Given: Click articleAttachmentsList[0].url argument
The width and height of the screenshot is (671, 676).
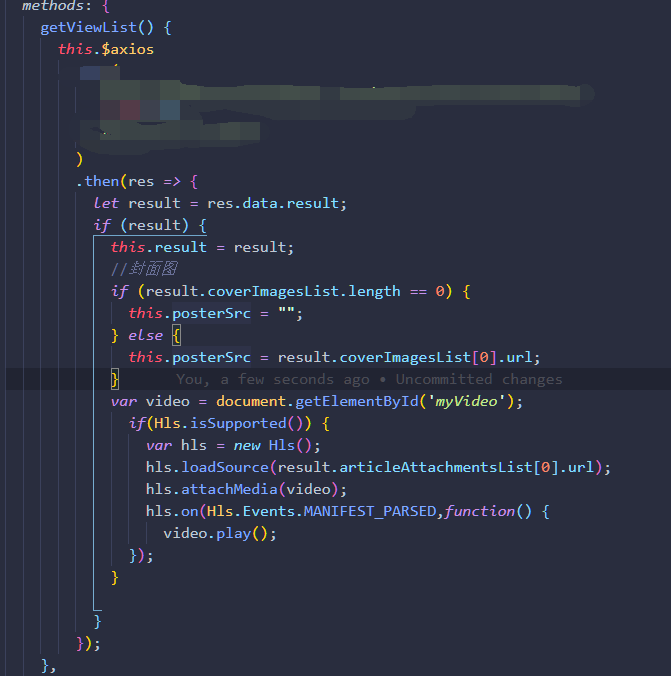Looking at the screenshot, I should [436, 467].
